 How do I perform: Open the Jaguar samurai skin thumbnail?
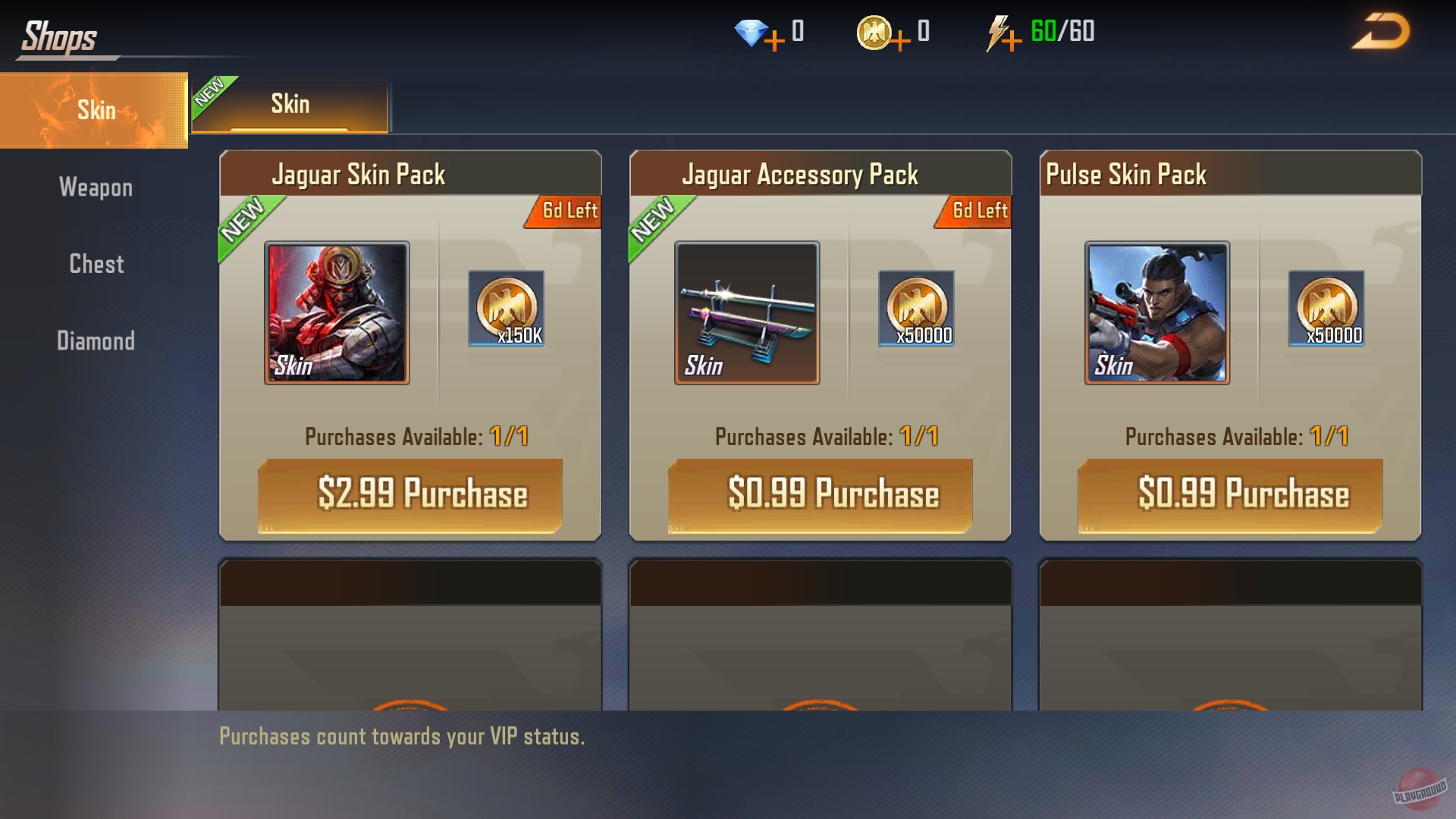[x=337, y=312]
